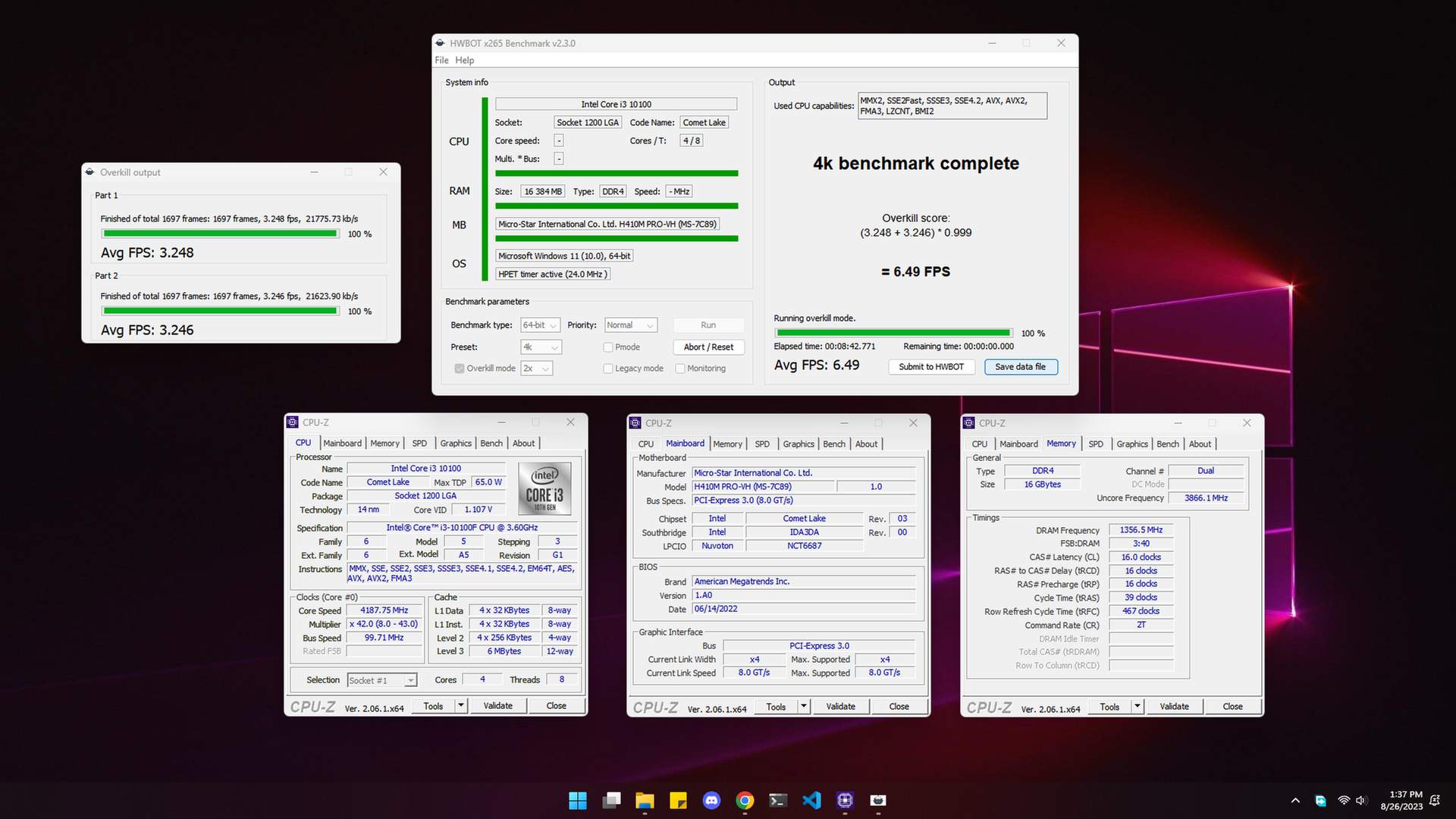Click the Run button in HWBOT
This screenshot has width=1456, height=819.
tap(708, 325)
